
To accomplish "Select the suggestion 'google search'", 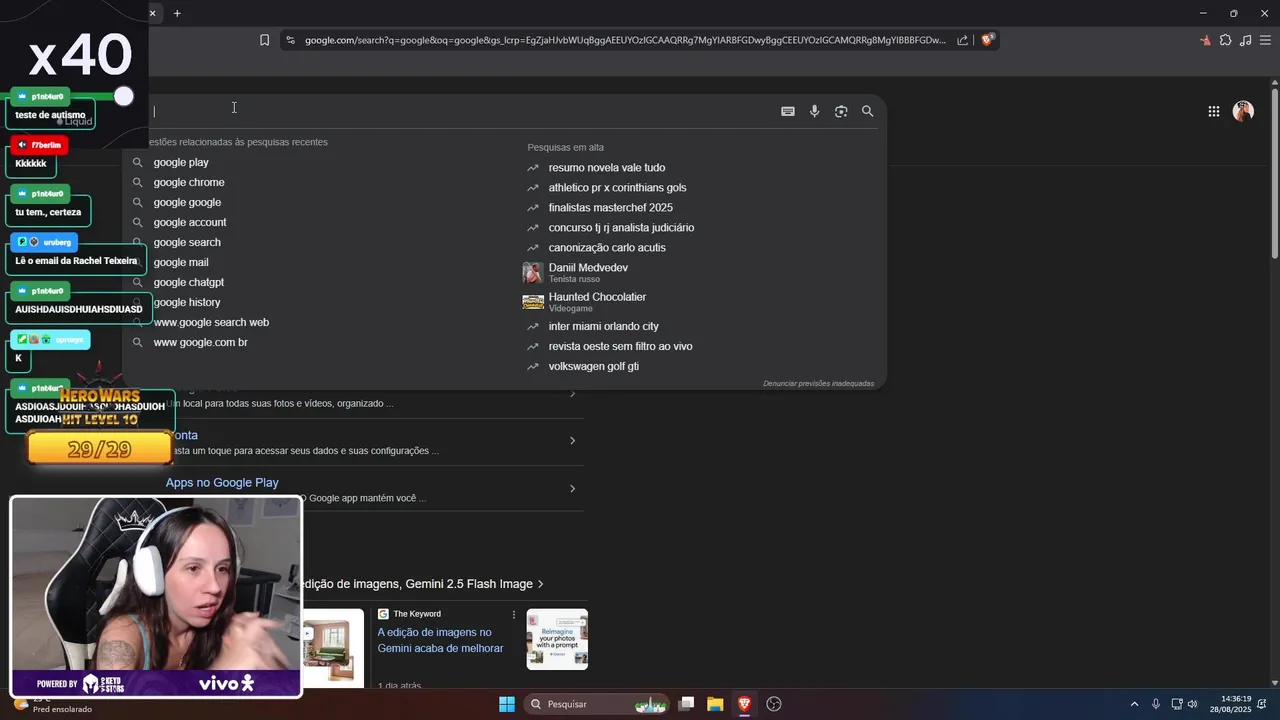I will pos(187,242).
